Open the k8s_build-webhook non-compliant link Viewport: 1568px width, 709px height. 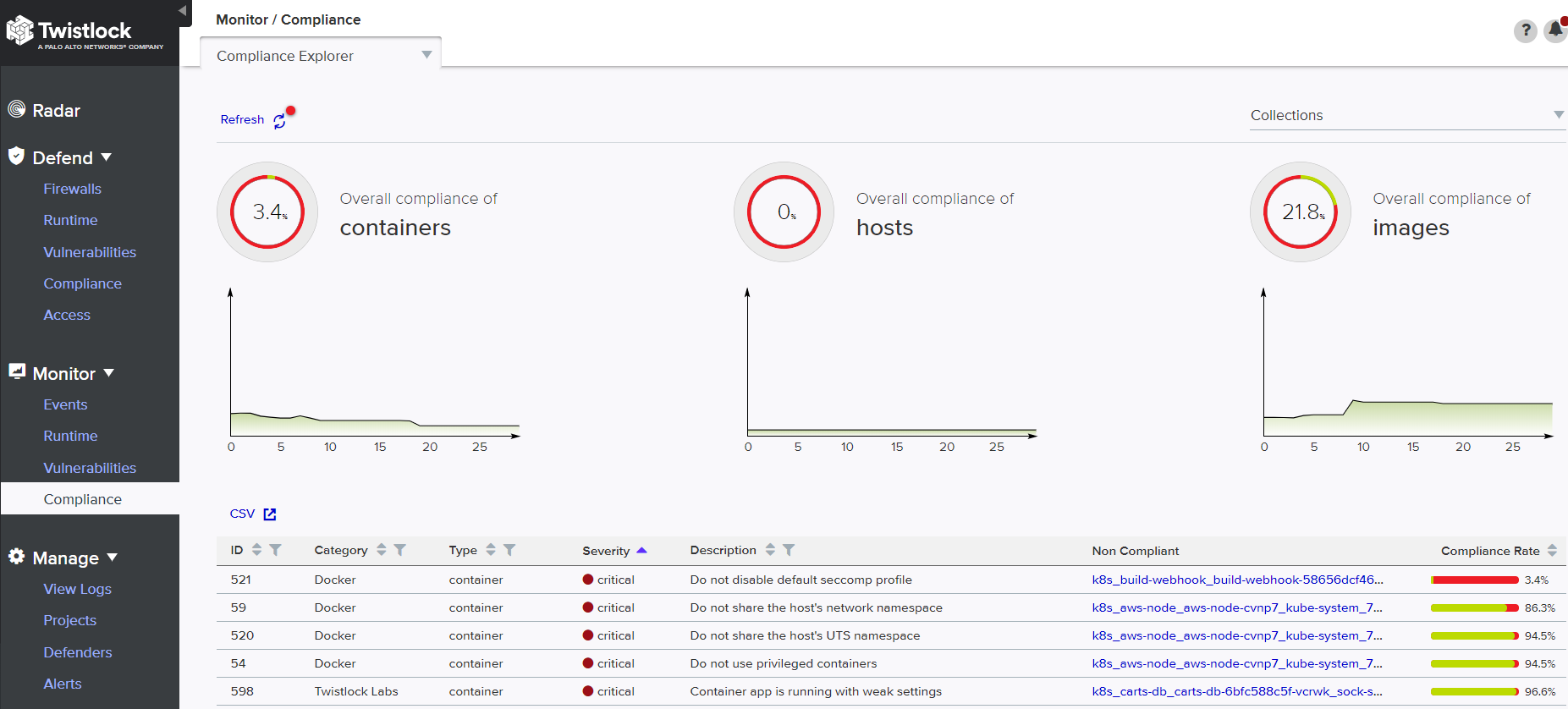1237,580
